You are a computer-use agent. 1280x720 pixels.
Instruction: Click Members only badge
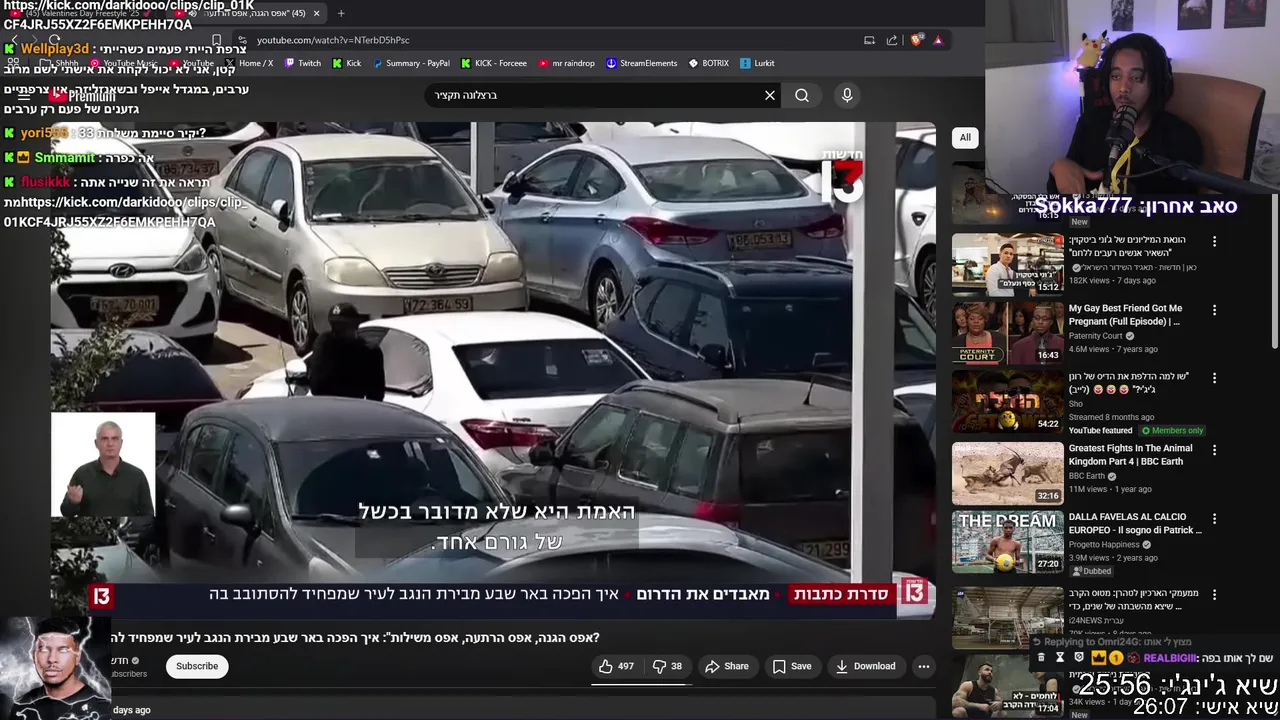pyautogui.click(x=1172, y=430)
